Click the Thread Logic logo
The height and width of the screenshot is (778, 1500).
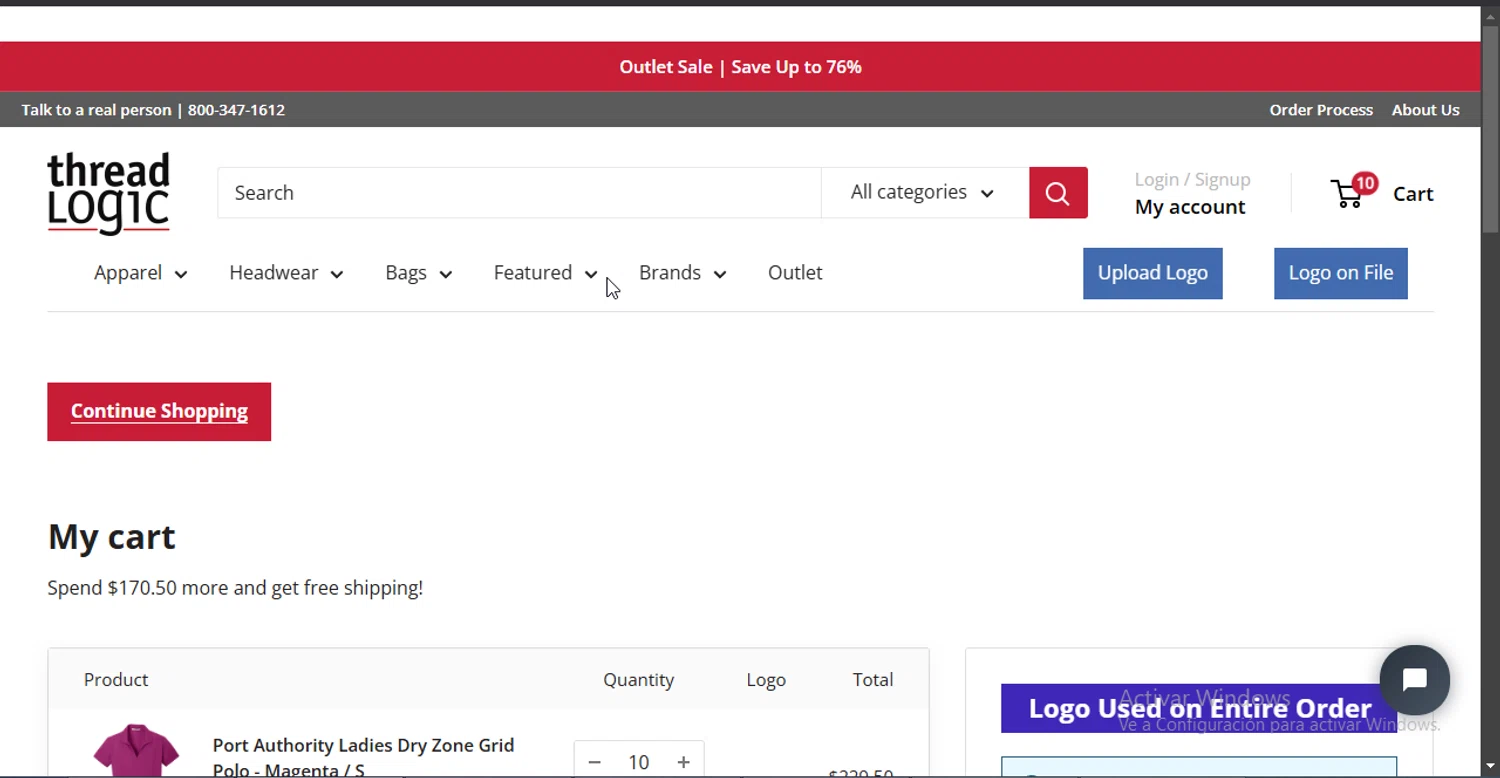click(x=108, y=193)
